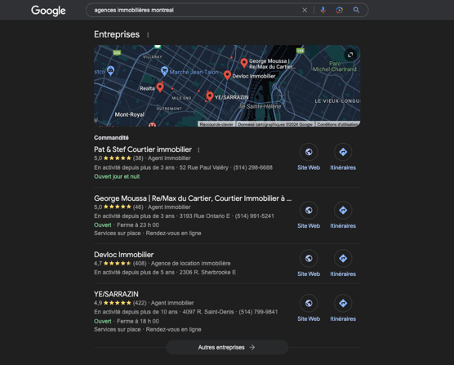The height and width of the screenshot is (365, 454).
Task: Click the Google logo
Action: (48, 10)
